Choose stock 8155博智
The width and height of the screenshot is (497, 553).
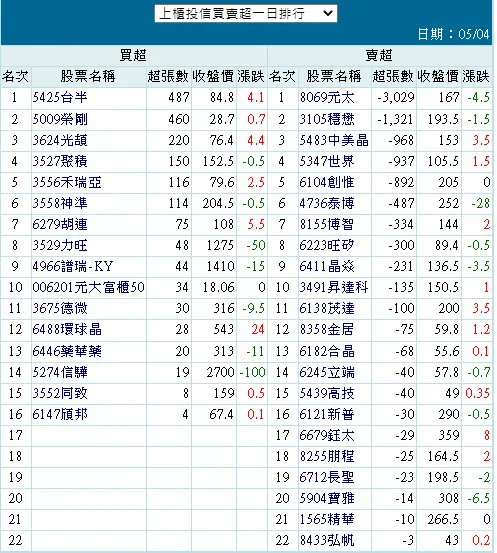pyautogui.click(x=327, y=224)
